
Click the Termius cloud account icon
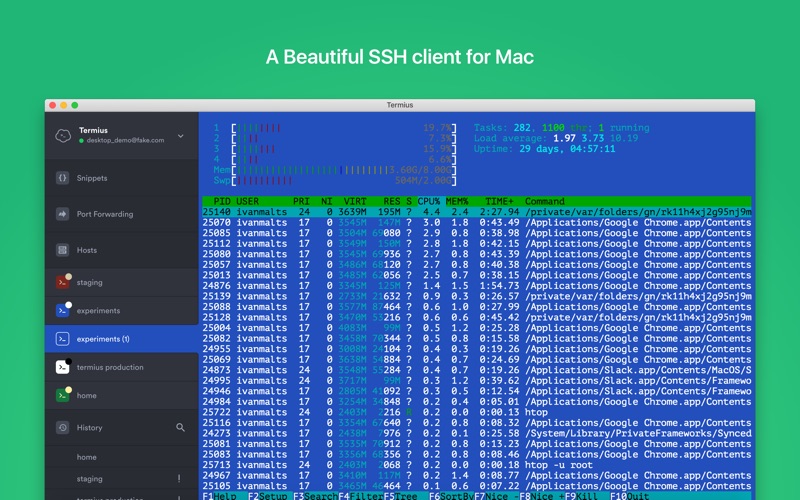tap(62, 135)
